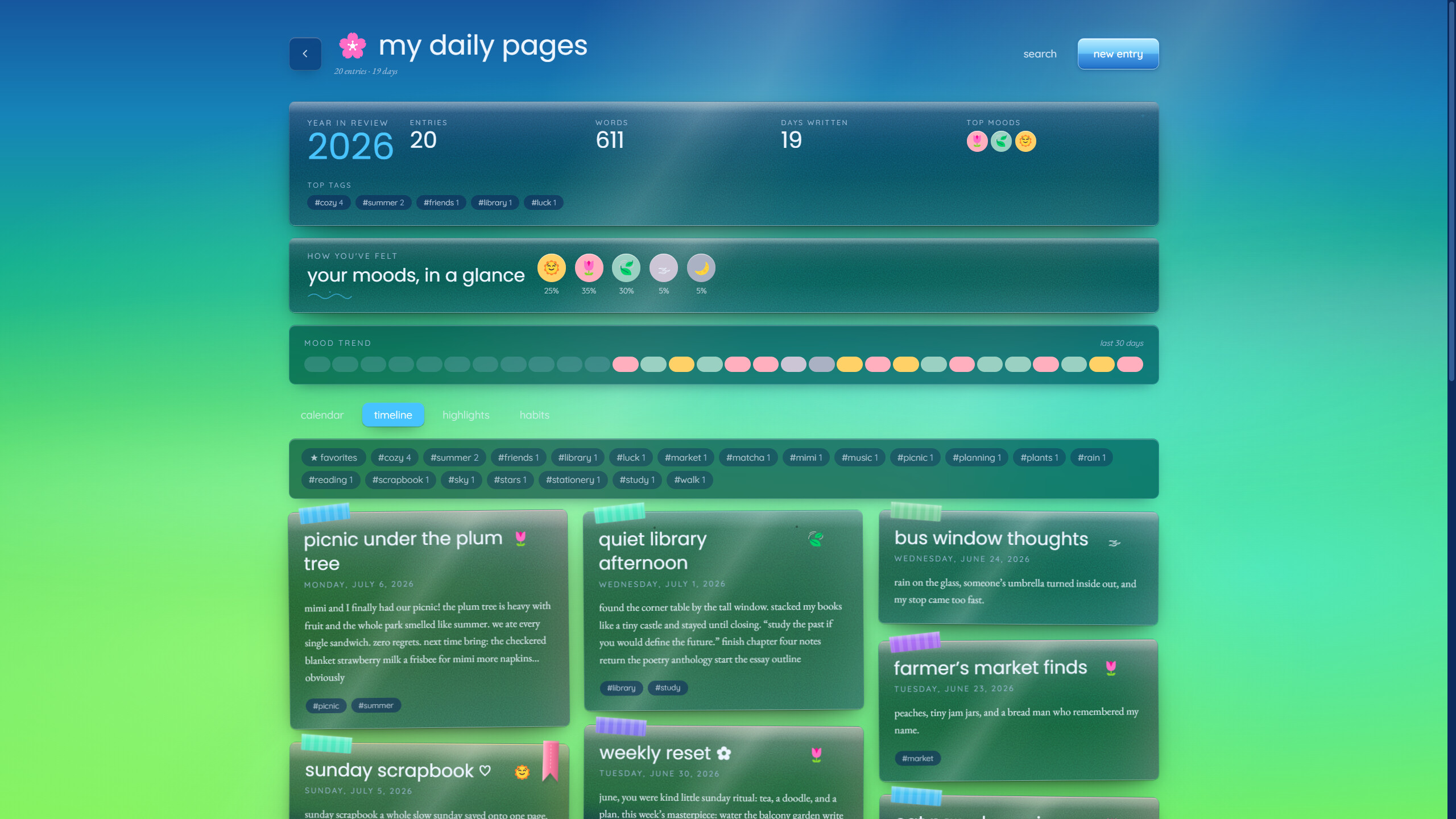Image resolution: width=1456 pixels, height=819 pixels.
Task: Go back using the chevron button
Action: (305, 53)
